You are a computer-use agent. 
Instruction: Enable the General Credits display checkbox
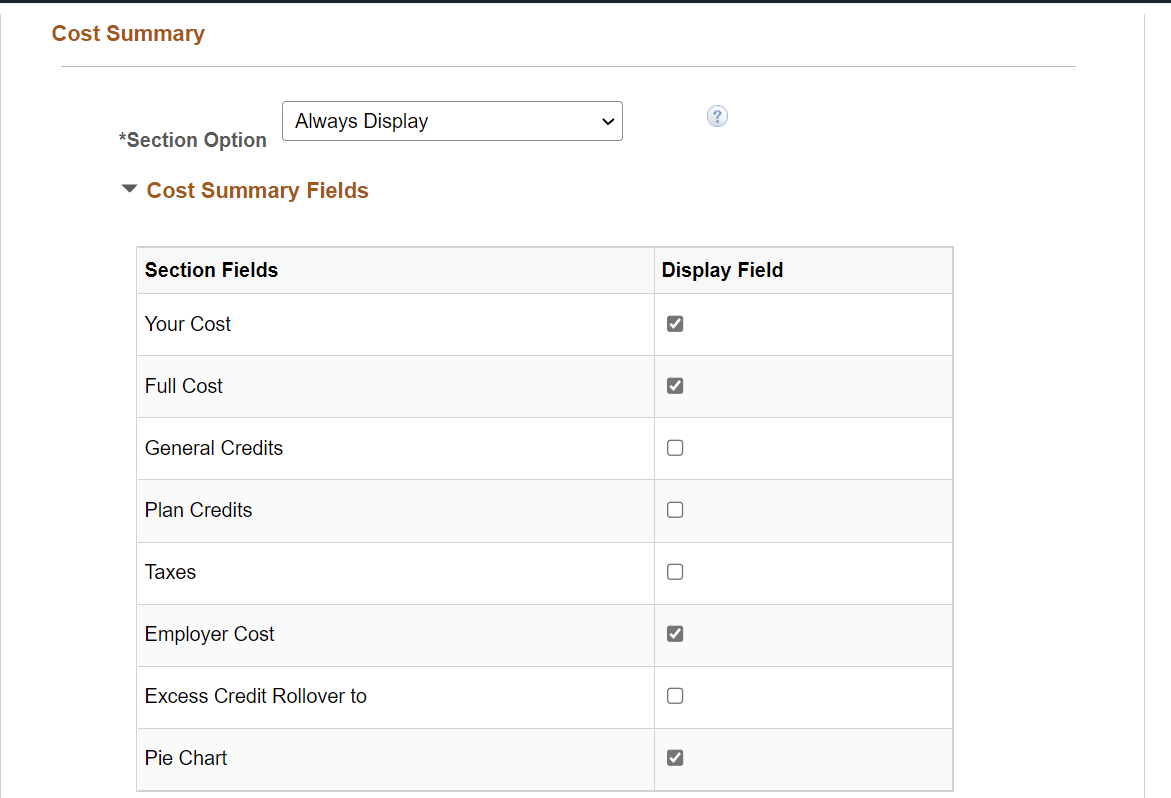tap(675, 448)
